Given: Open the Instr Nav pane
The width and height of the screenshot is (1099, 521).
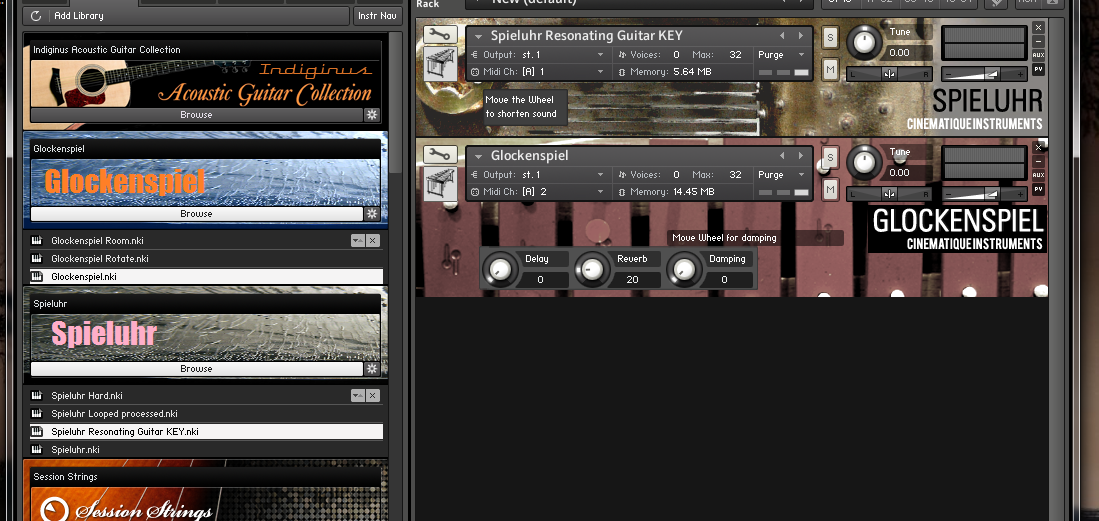Looking at the screenshot, I should [x=377, y=15].
